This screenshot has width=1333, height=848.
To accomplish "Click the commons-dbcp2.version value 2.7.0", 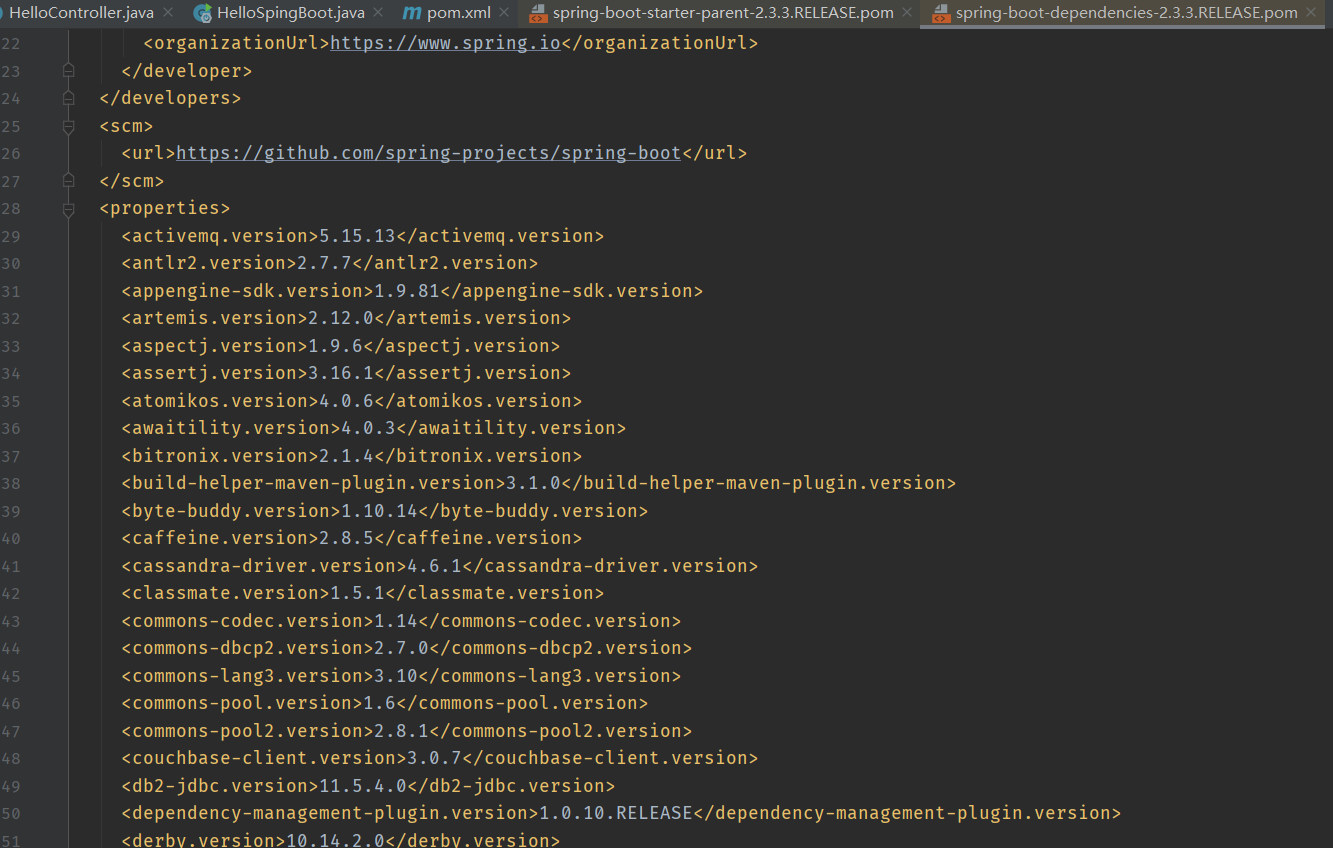I will (401, 648).
